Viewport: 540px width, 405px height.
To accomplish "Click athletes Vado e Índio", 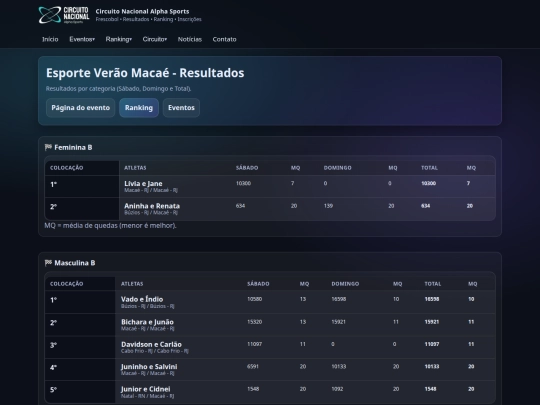I will coord(142,299).
